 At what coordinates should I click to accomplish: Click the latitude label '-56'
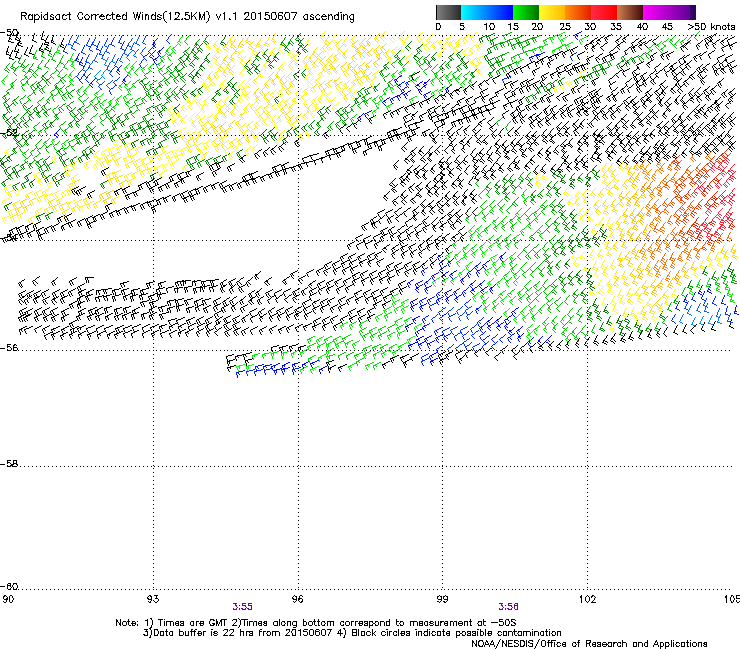point(9,348)
